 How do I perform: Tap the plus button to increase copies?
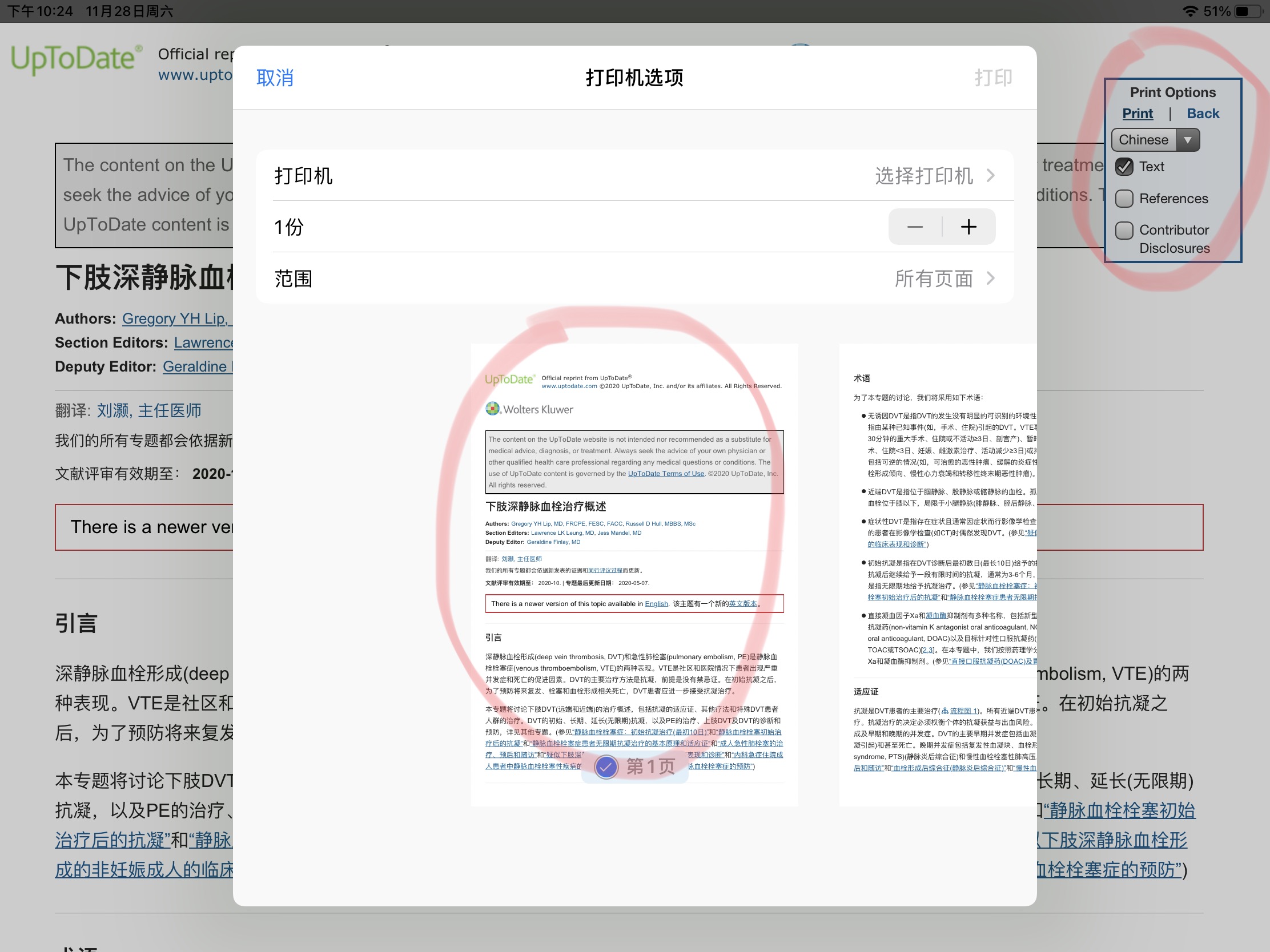coord(968,227)
